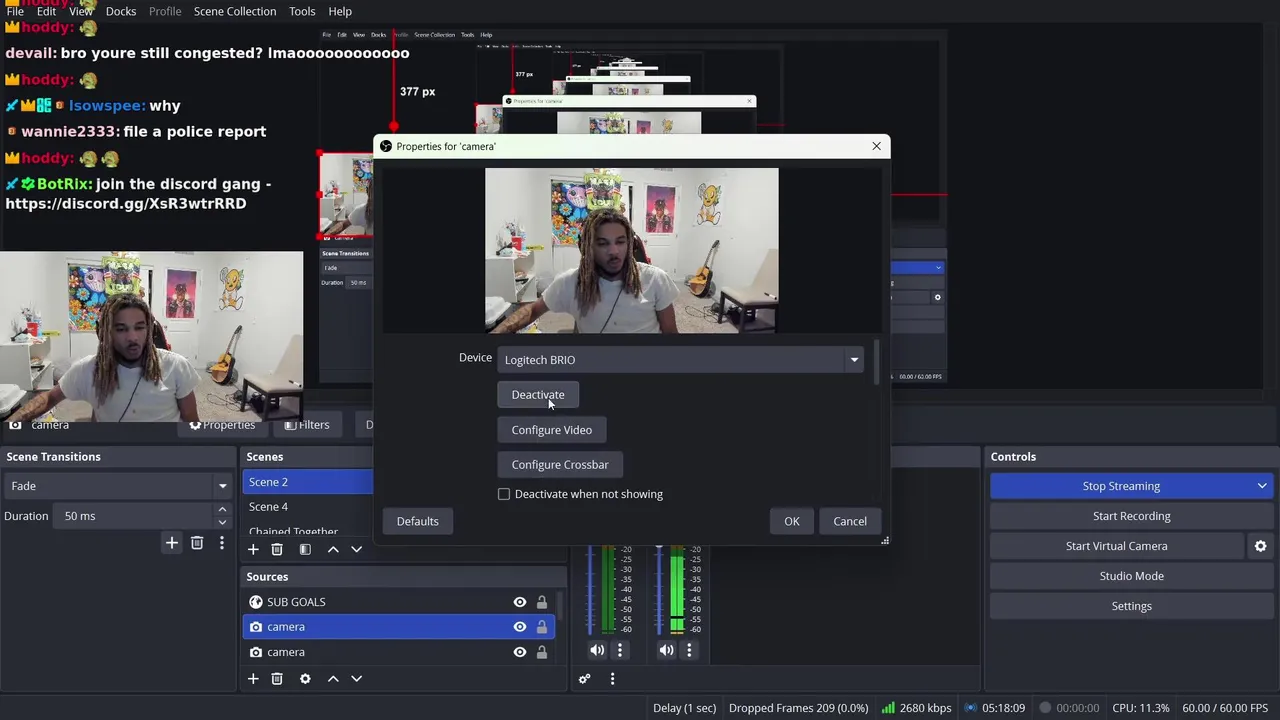This screenshot has width=1280, height=720.
Task: Increase transition Duration with up arrow
Action: 222,510
